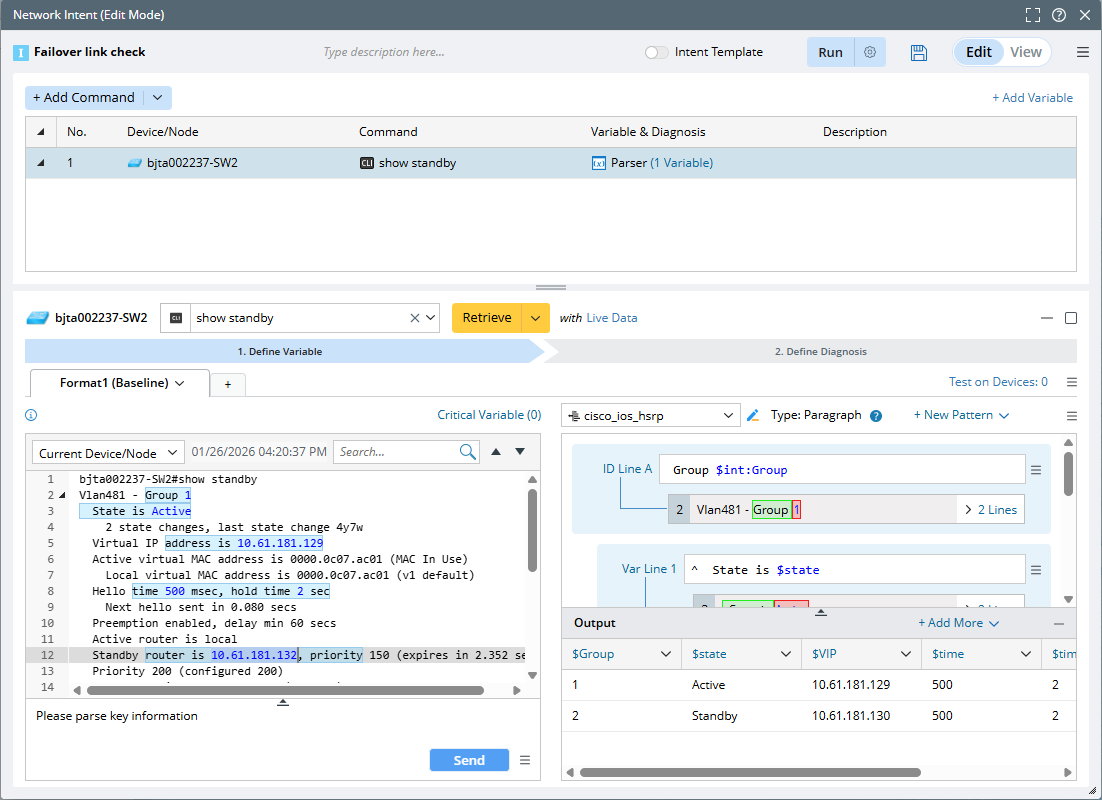This screenshot has height=800, width=1102.
Task: Click the Send button
Action: click(468, 760)
